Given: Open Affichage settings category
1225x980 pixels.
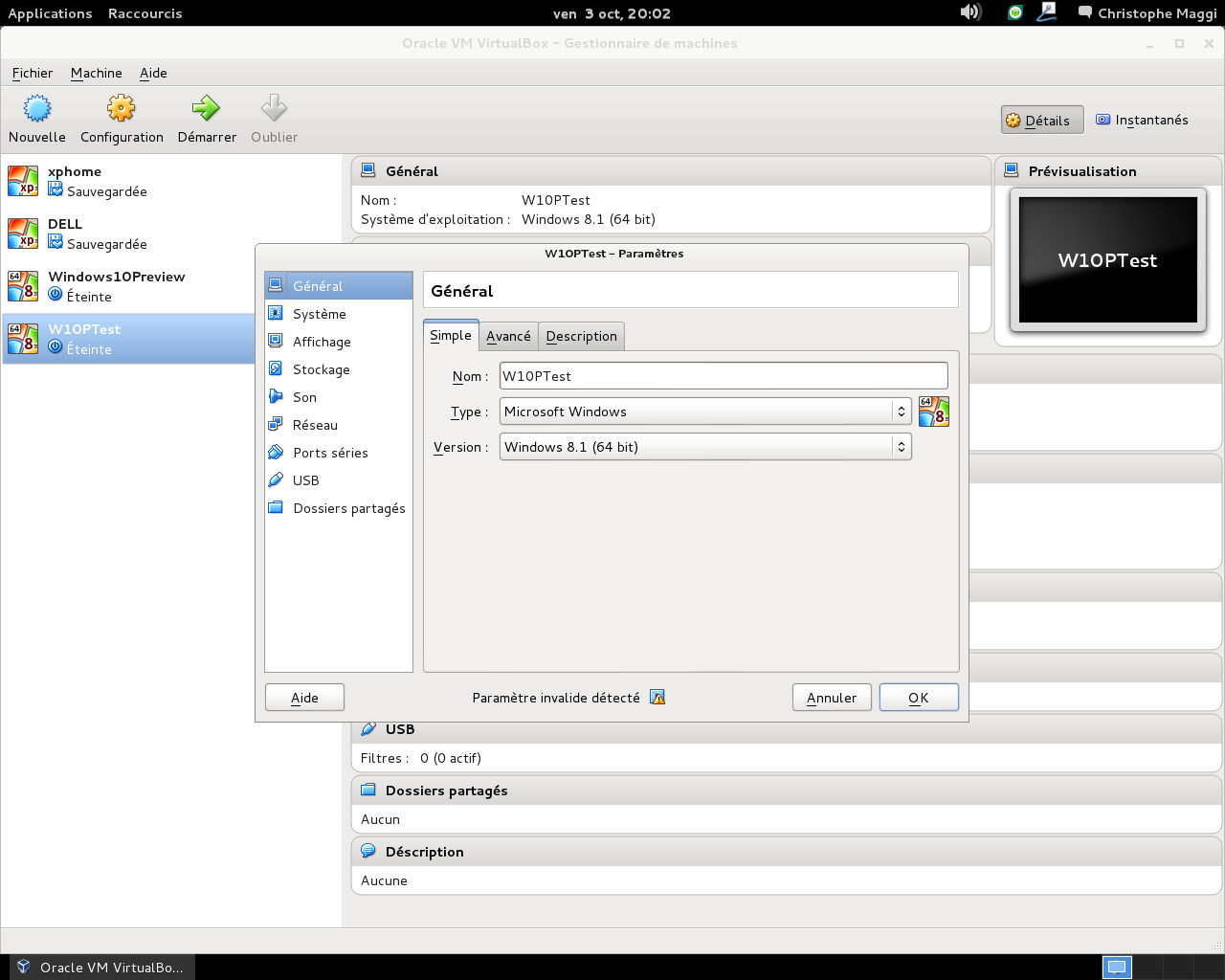Looking at the screenshot, I should pos(339,342).
